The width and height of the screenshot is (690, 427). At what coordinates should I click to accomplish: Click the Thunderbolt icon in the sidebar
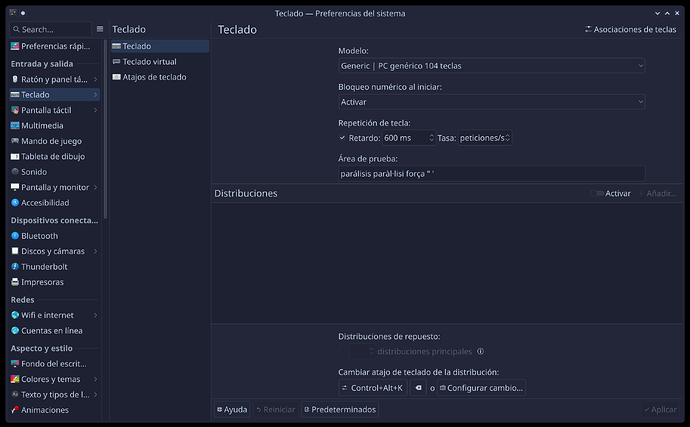(15, 267)
